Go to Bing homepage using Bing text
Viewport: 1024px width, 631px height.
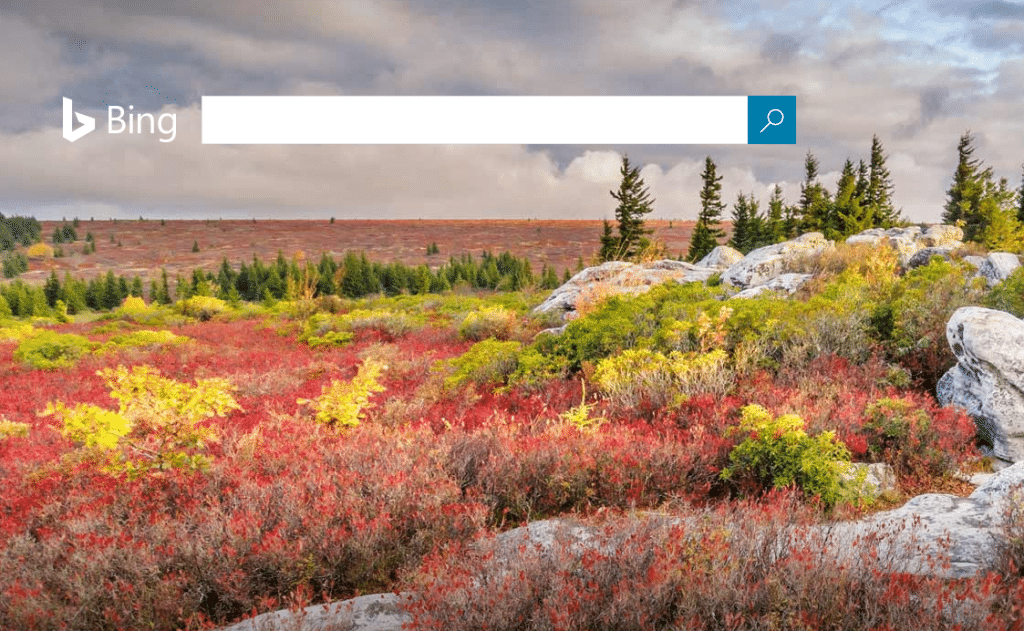141,121
